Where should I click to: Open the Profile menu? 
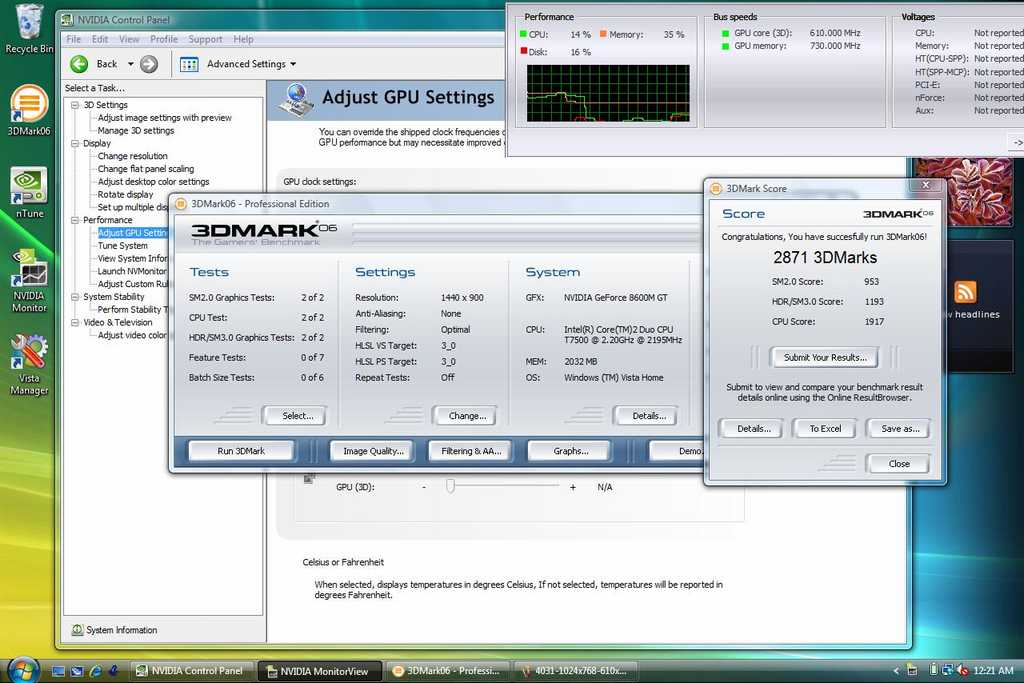tap(164, 39)
